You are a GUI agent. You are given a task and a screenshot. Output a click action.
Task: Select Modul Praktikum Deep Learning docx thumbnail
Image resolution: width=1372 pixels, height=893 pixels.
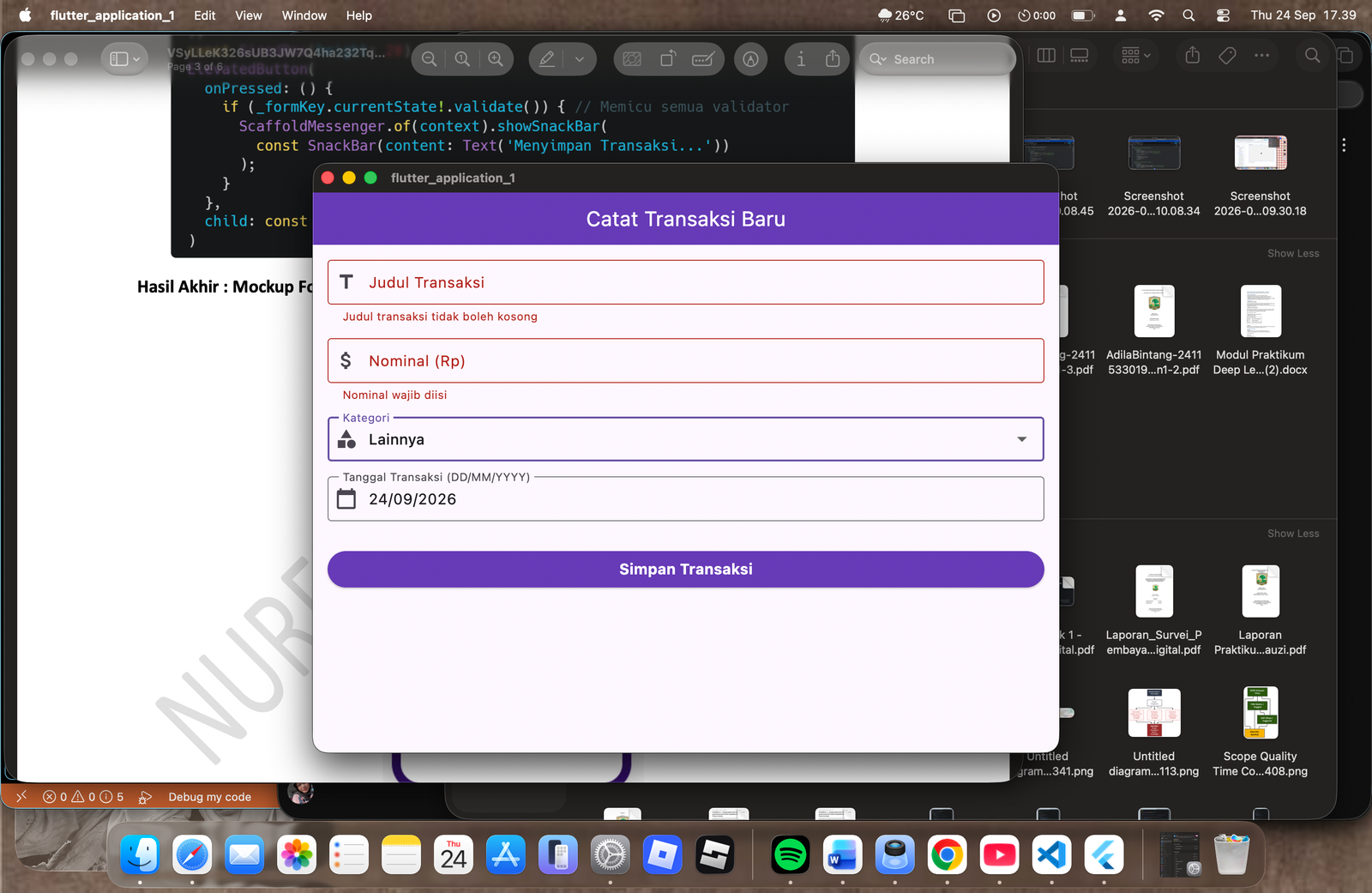pos(1261,311)
